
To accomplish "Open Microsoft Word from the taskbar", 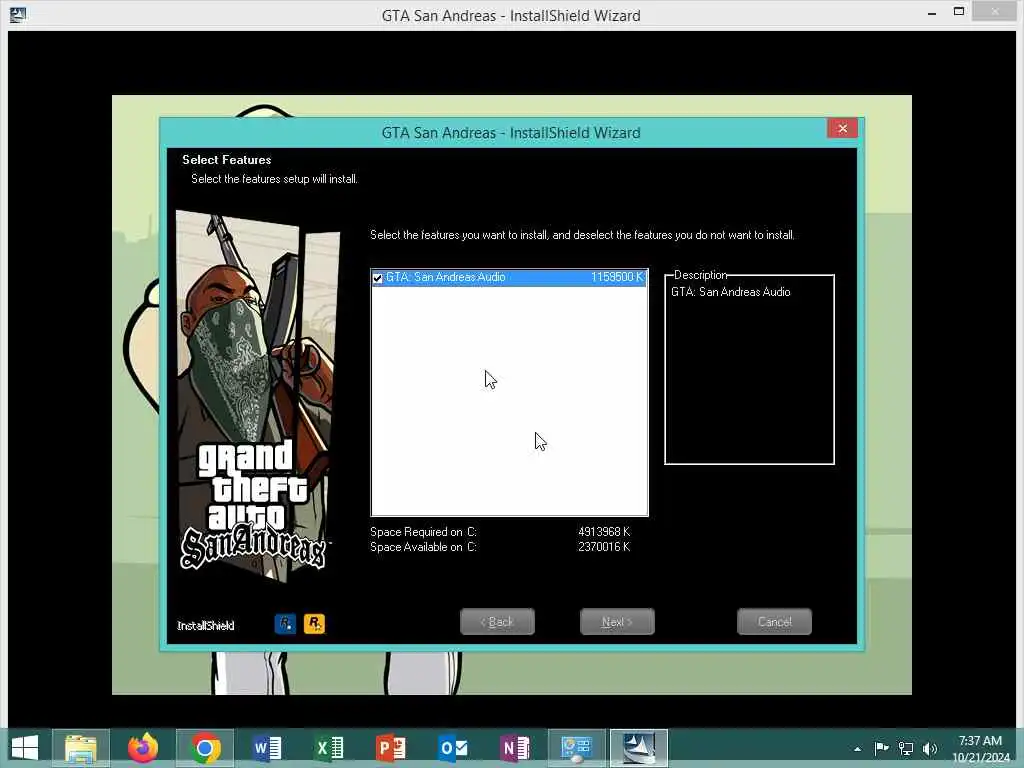I will (x=267, y=748).
